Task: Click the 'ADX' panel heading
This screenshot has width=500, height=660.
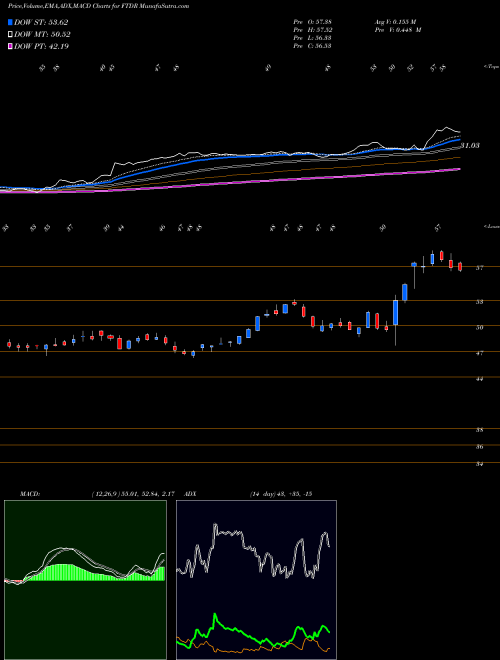Action: tap(191, 494)
